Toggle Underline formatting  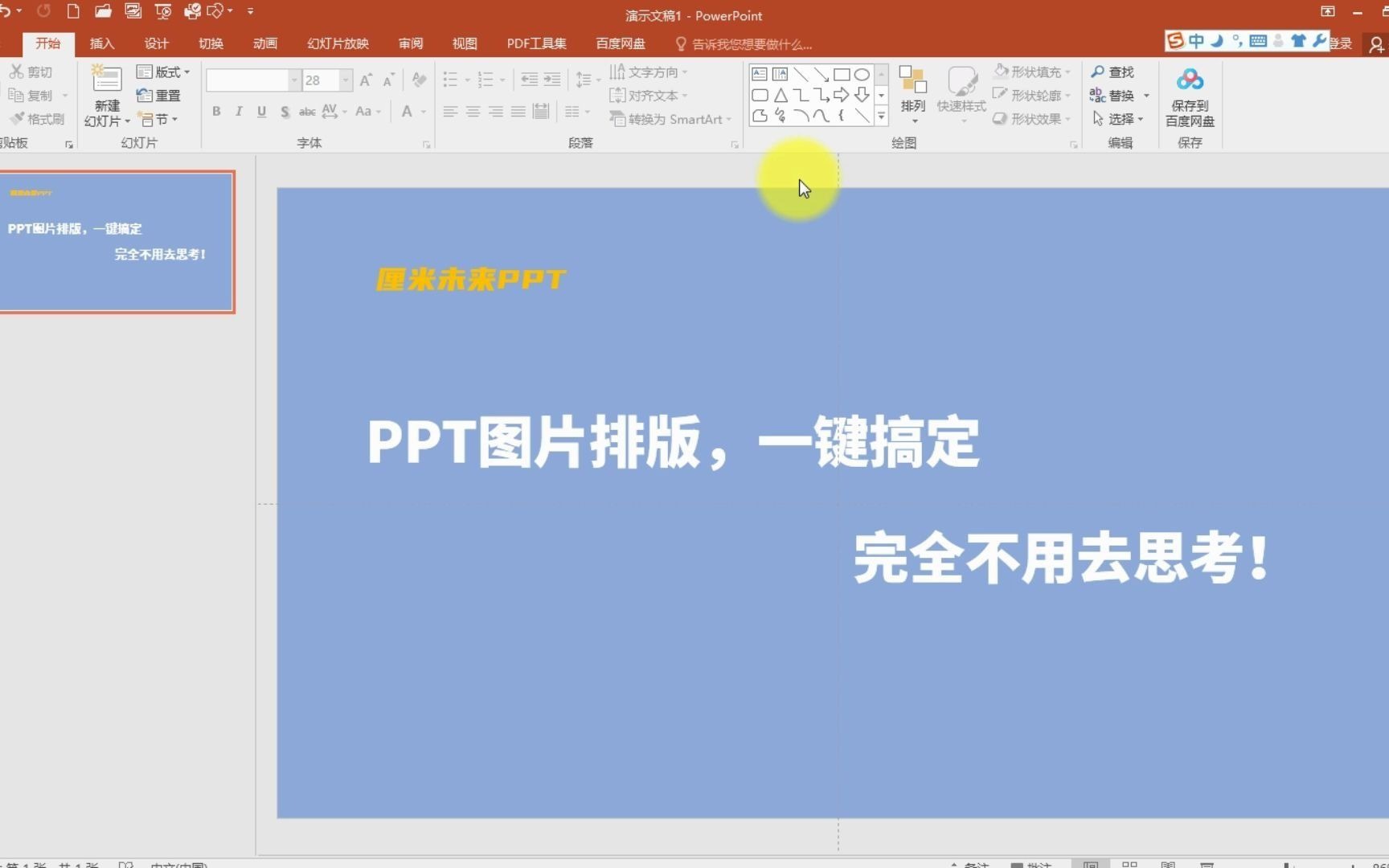click(x=261, y=111)
